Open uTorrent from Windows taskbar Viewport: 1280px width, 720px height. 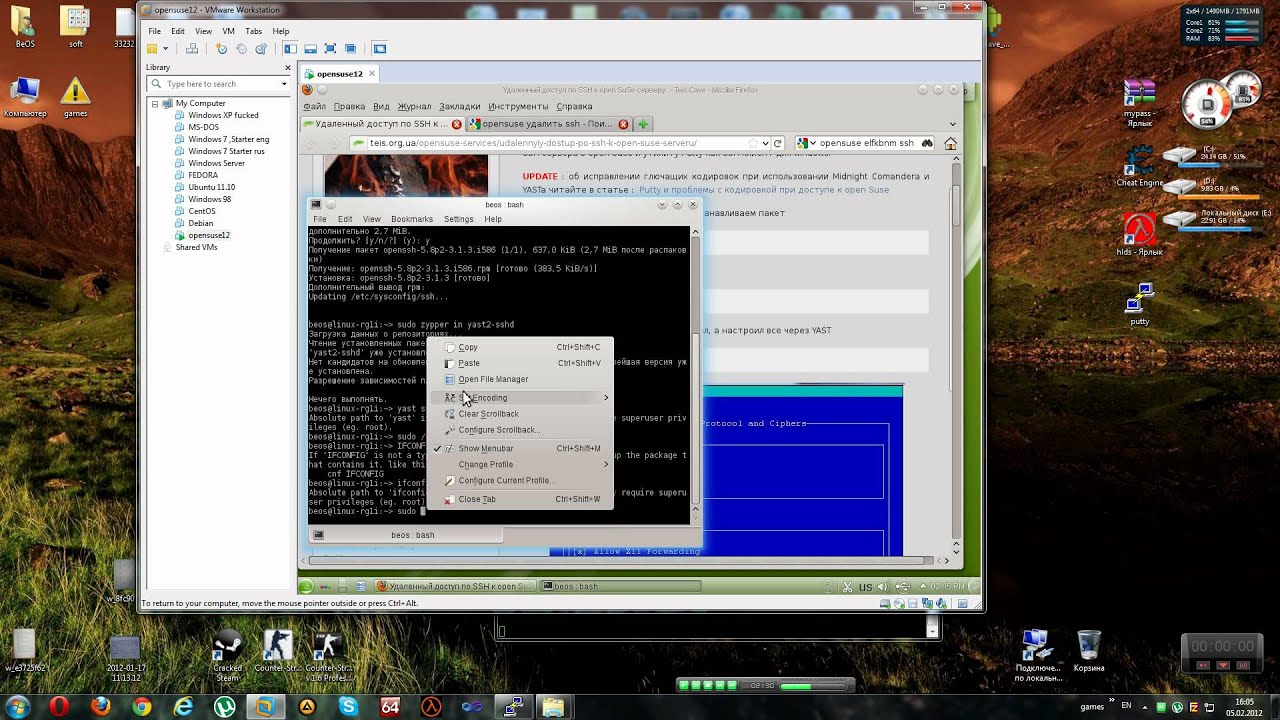pyautogui.click(x=224, y=707)
